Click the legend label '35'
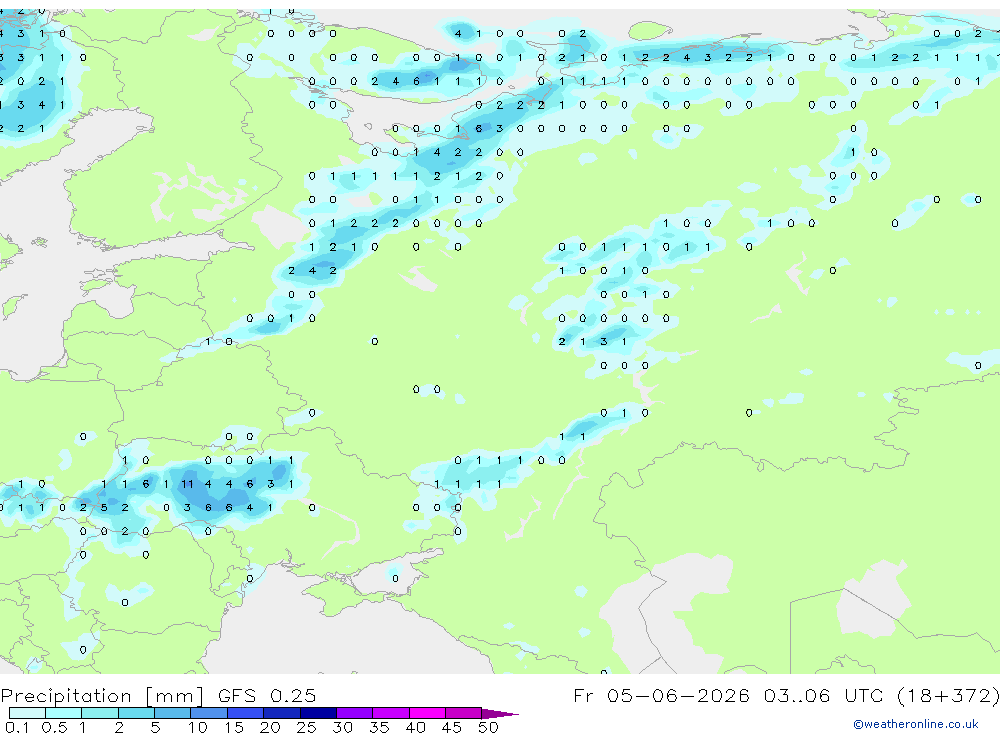 point(379,727)
